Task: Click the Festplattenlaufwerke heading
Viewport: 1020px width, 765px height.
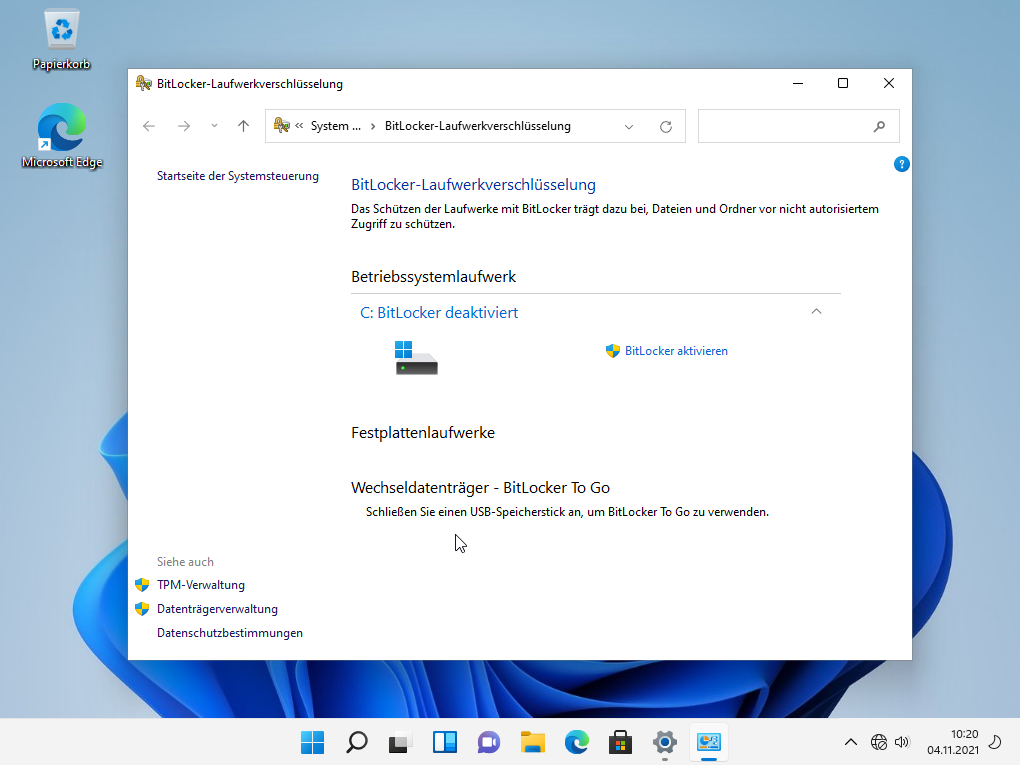Action: (423, 433)
